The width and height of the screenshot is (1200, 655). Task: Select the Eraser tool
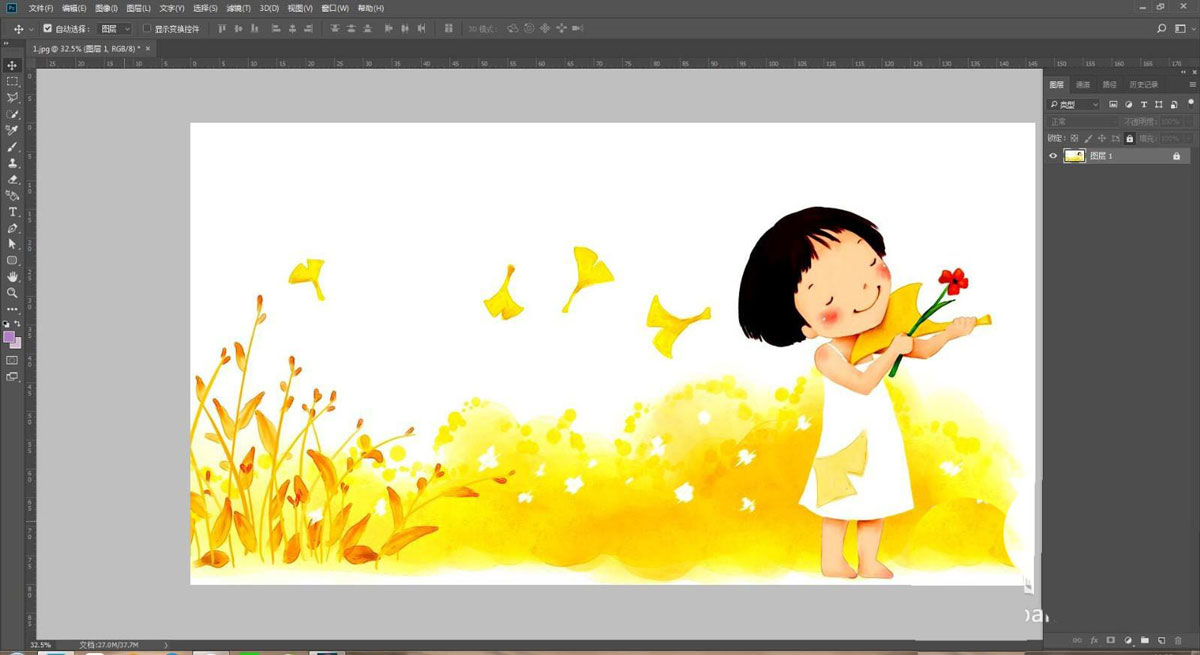(x=13, y=180)
